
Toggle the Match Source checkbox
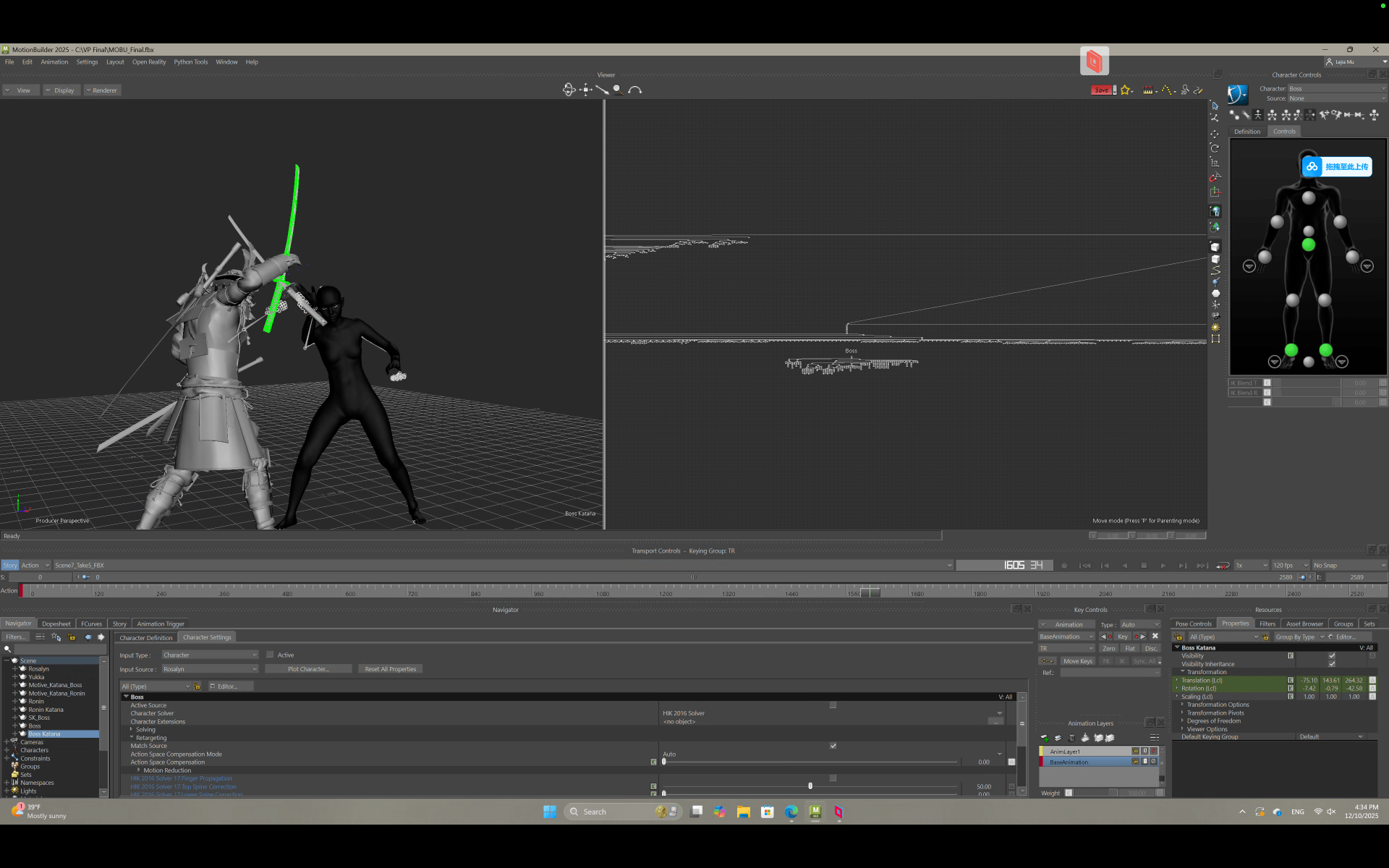(833, 746)
